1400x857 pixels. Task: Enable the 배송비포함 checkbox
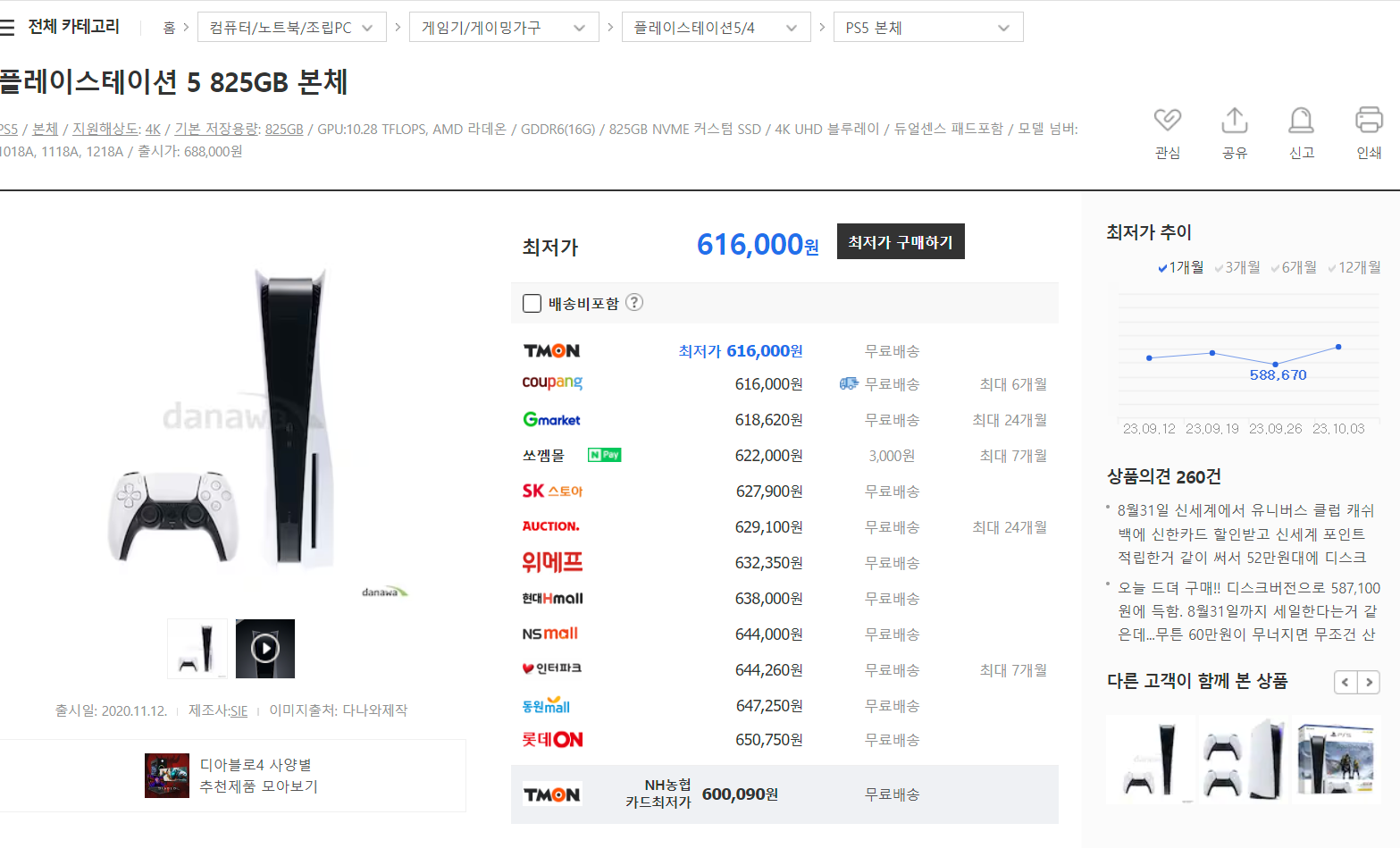[532, 304]
